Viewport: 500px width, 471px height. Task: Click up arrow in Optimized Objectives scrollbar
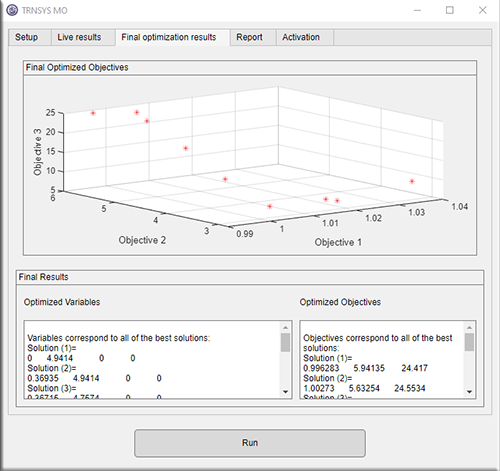[469, 327]
